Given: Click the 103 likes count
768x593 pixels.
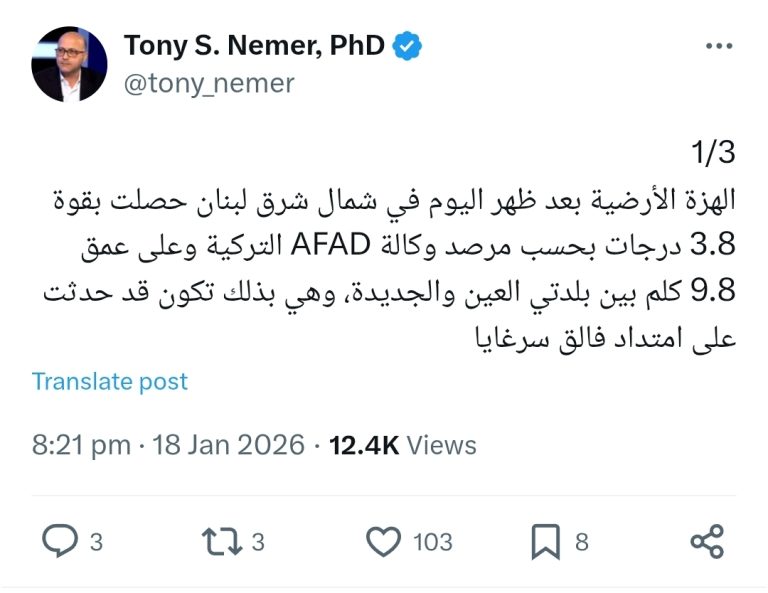Looking at the screenshot, I should pyautogui.click(x=432, y=542).
